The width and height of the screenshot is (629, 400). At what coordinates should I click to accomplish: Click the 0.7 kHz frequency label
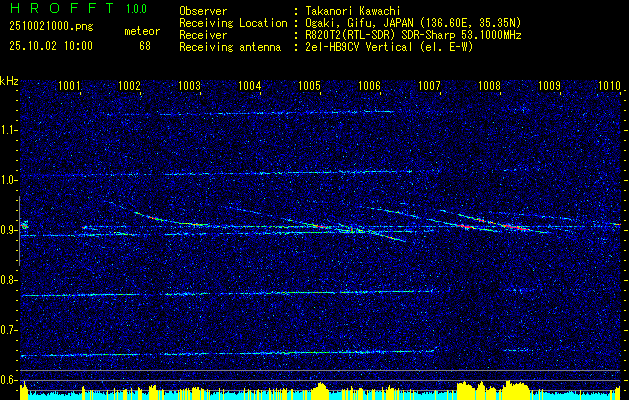pyautogui.click(x=8, y=330)
